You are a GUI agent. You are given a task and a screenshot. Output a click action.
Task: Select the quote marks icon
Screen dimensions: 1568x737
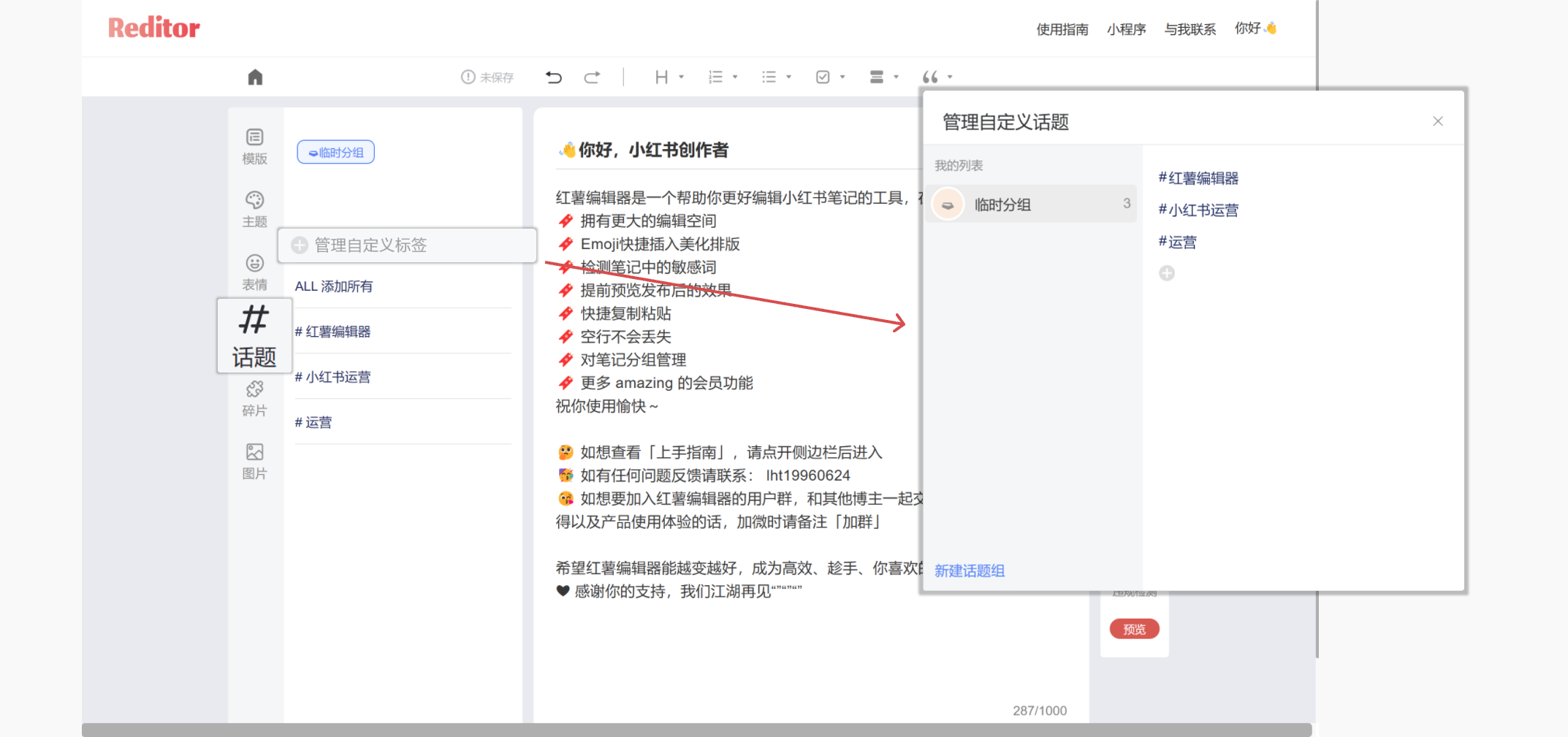coord(930,77)
